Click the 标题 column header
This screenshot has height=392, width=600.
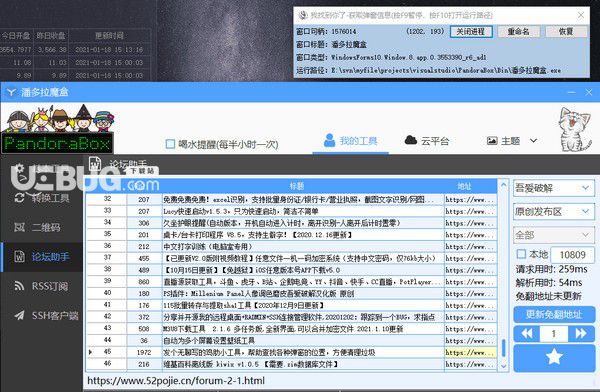297,186
